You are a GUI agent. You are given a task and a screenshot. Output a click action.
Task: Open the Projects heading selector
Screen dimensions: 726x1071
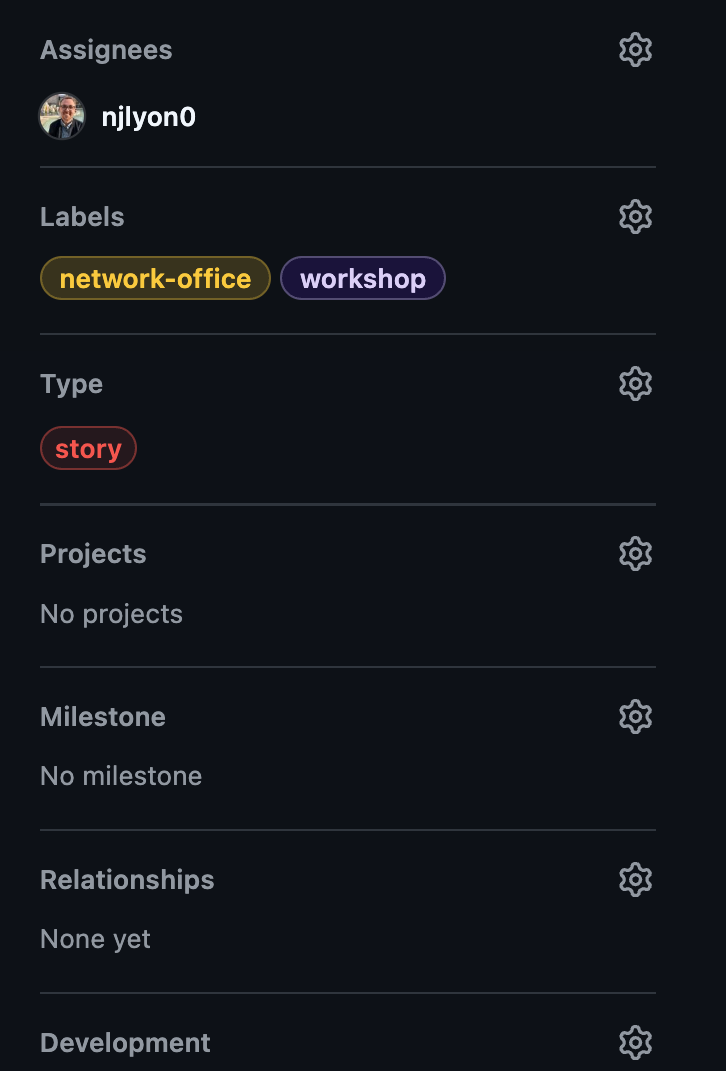pos(93,554)
